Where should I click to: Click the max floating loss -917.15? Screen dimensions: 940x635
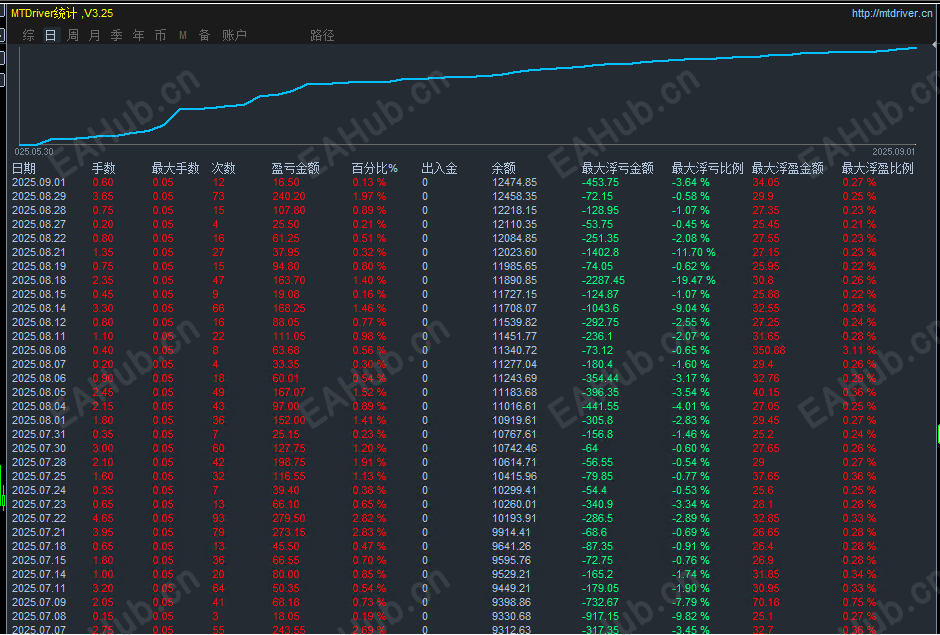pyautogui.click(x=600, y=616)
